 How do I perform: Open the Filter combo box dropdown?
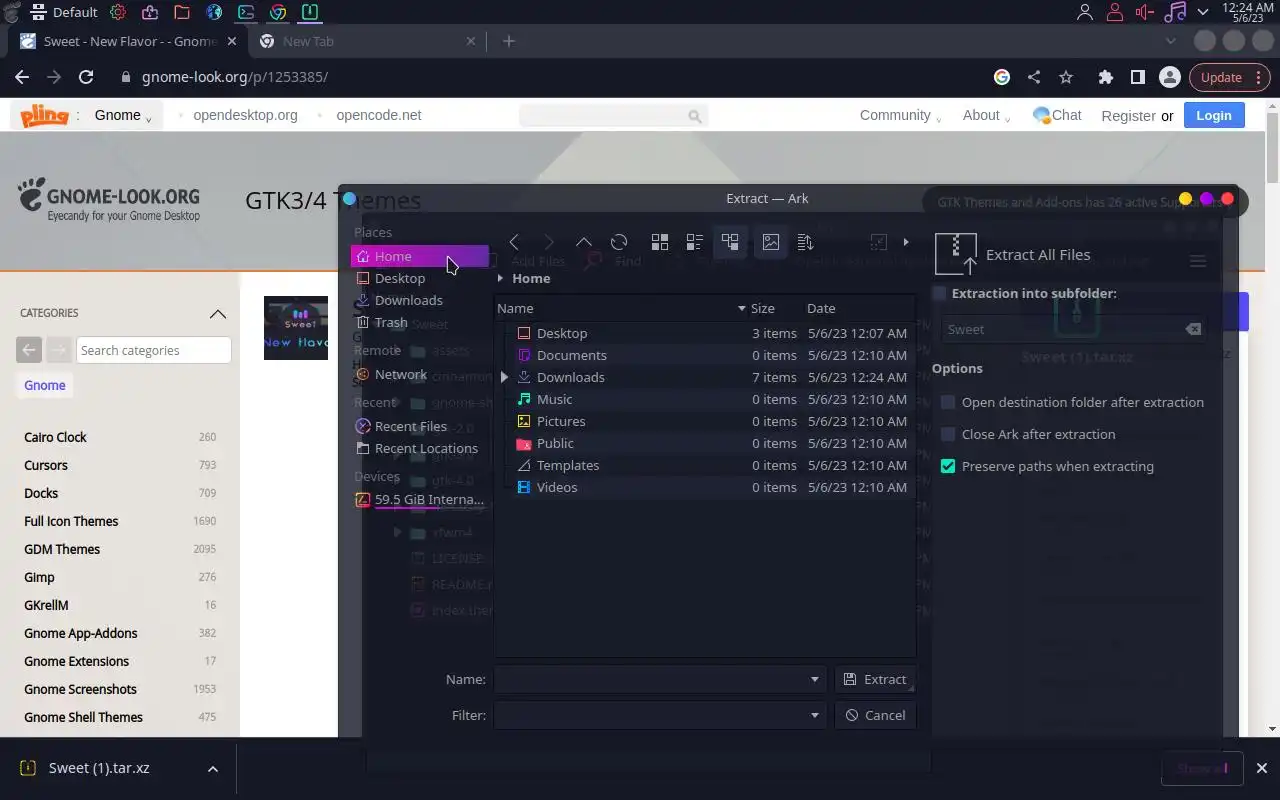[x=815, y=715]
